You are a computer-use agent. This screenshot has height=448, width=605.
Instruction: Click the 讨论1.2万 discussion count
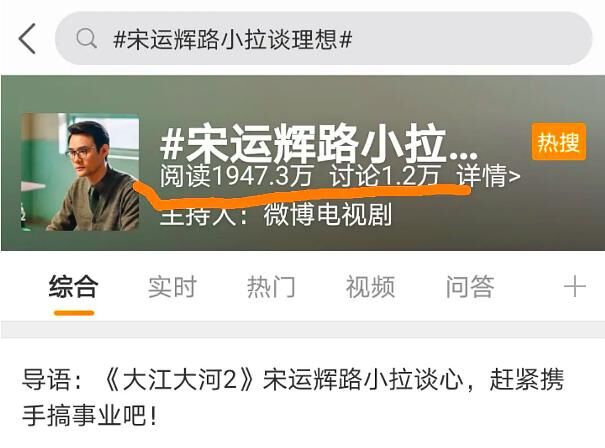385,176
